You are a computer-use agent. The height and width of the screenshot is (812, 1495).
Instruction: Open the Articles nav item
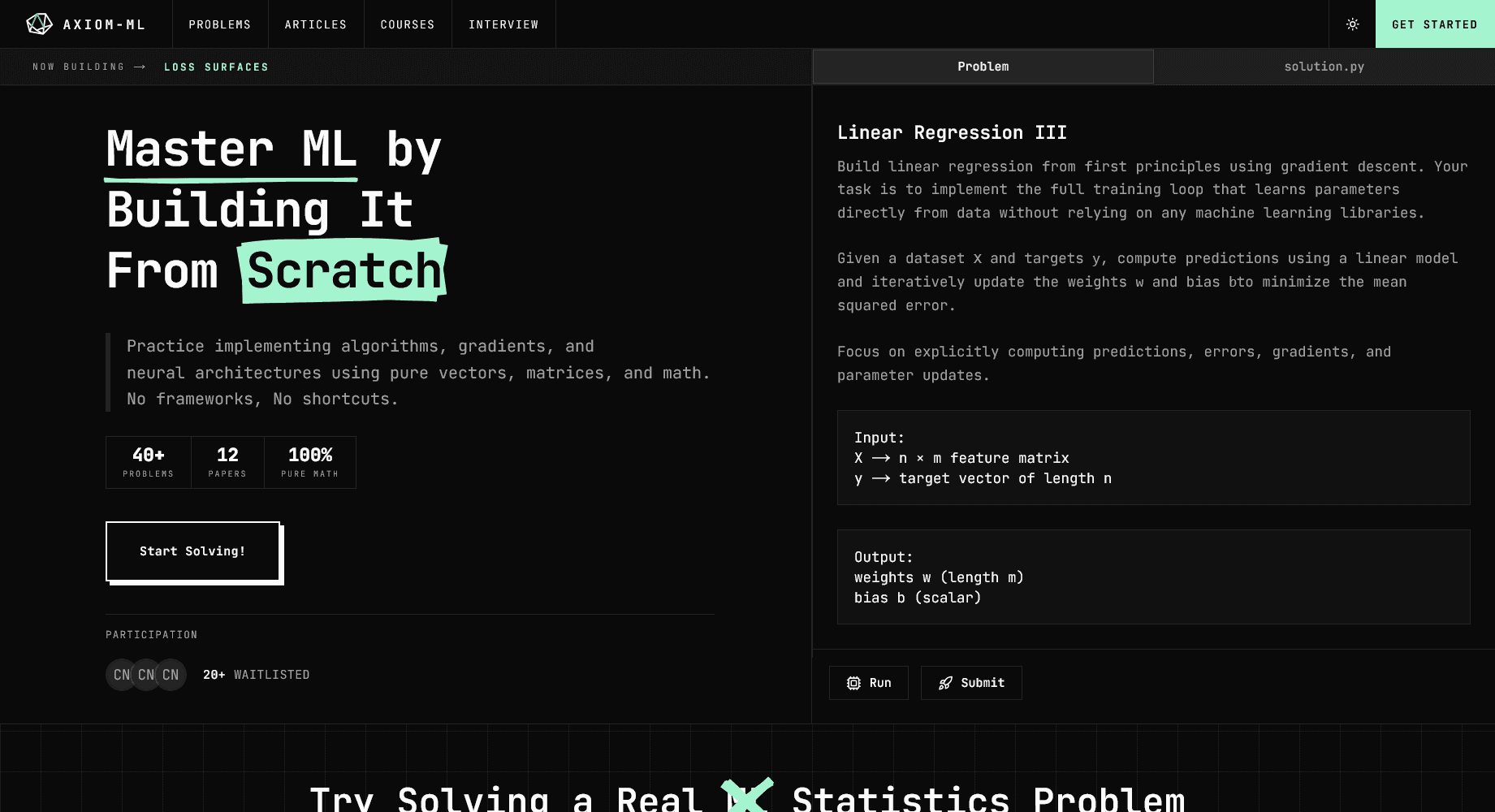316,24
